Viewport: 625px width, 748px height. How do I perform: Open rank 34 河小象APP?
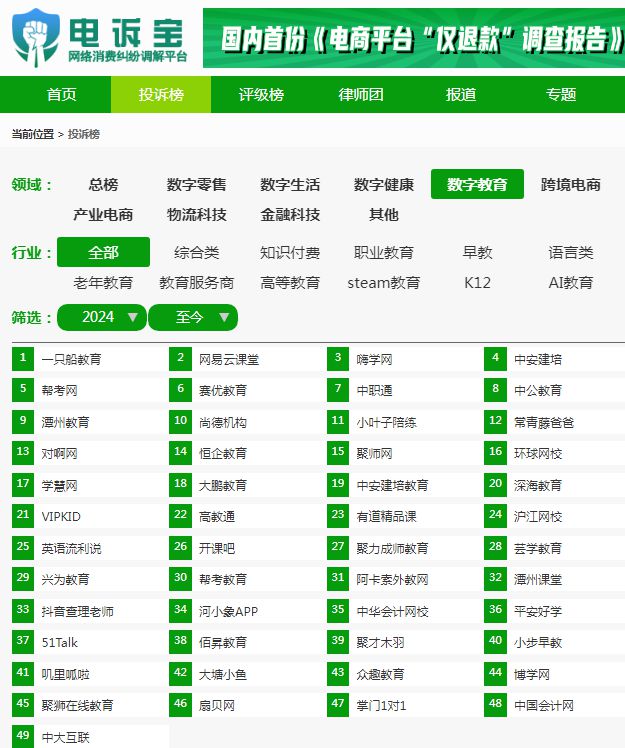(x=228, y=611)
